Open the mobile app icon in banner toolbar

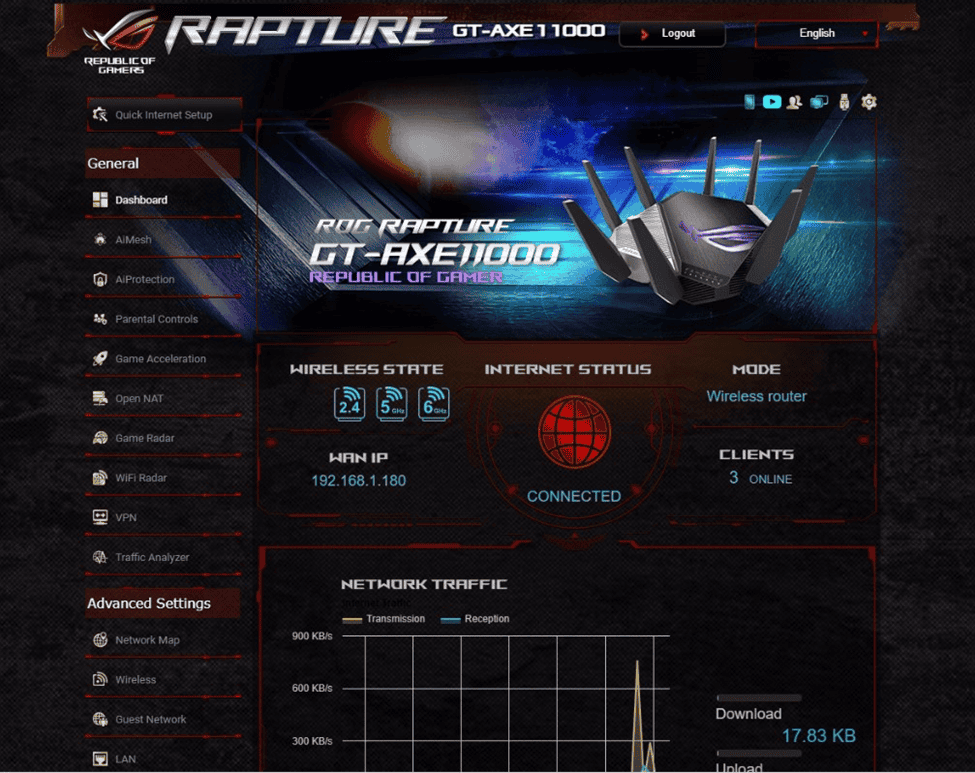[750, 101]
